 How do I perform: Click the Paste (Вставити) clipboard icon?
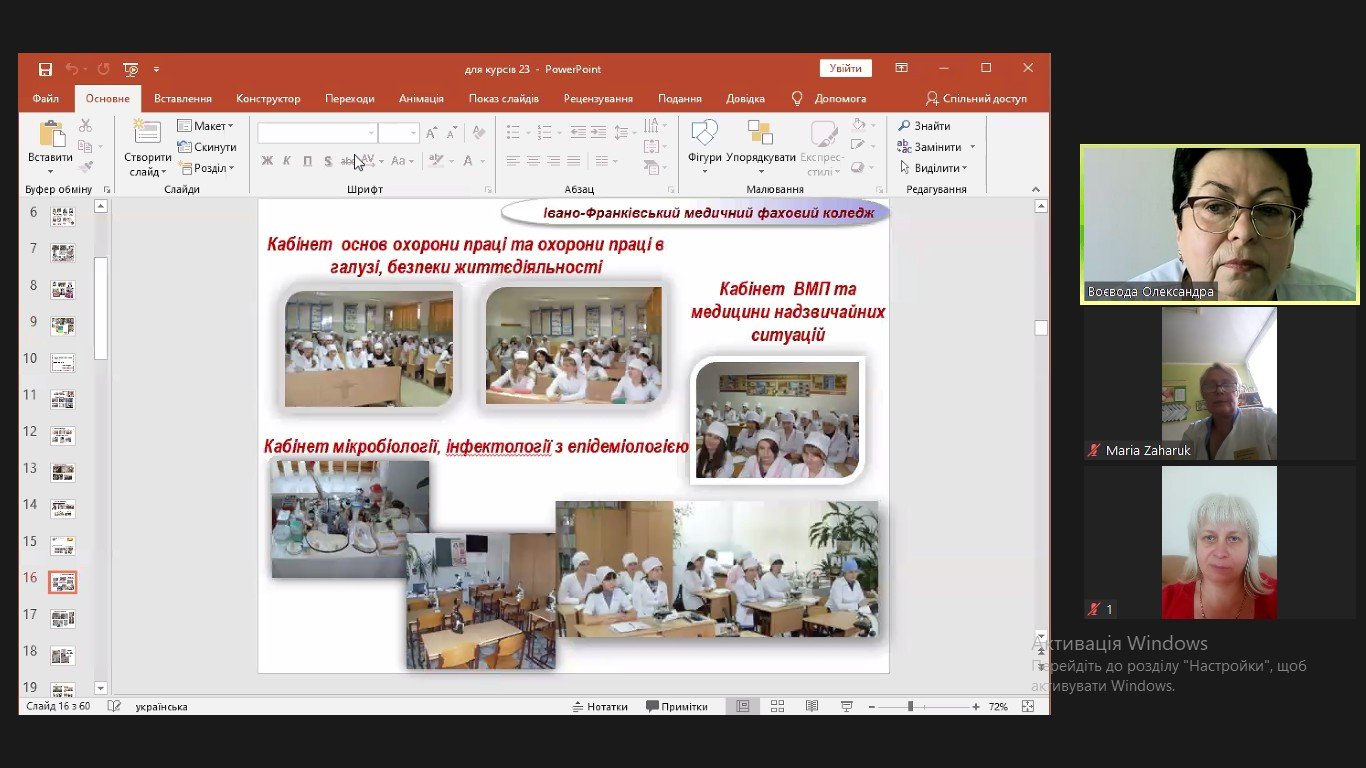coord(50,134)
